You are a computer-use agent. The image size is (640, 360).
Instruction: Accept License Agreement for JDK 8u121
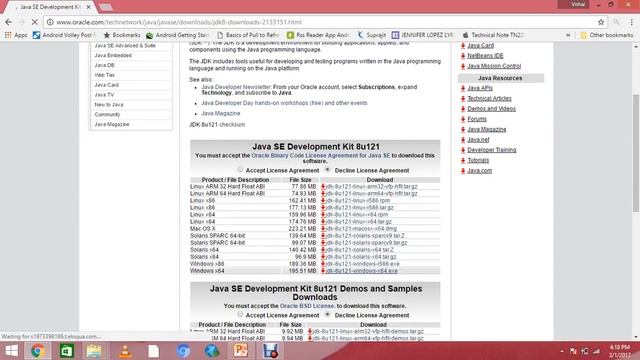tap(240, 169)
